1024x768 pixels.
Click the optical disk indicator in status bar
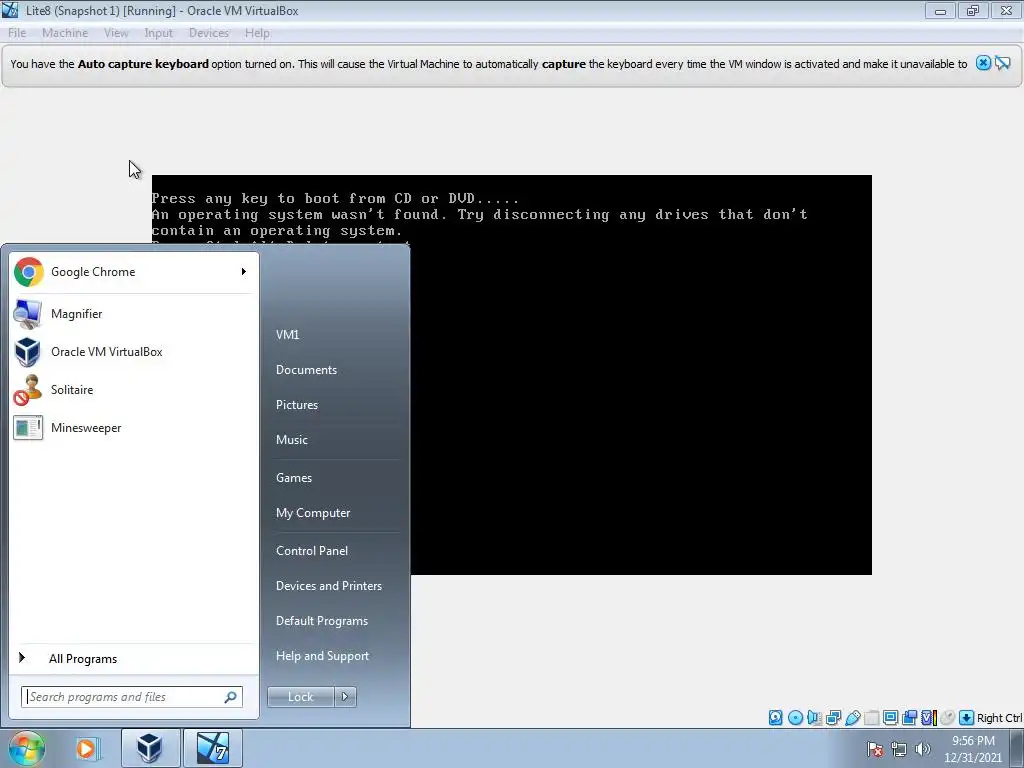coord(795,718)
